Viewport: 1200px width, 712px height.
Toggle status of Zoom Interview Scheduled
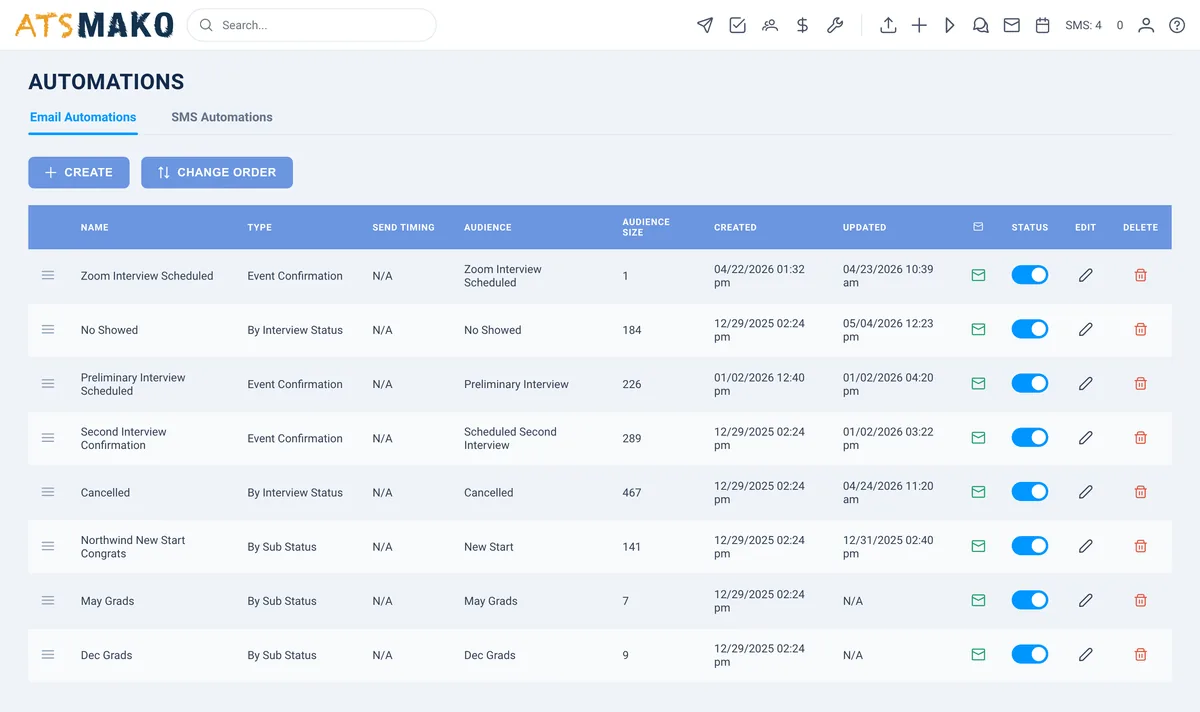pyautogui.click(x=1030, y=275)
